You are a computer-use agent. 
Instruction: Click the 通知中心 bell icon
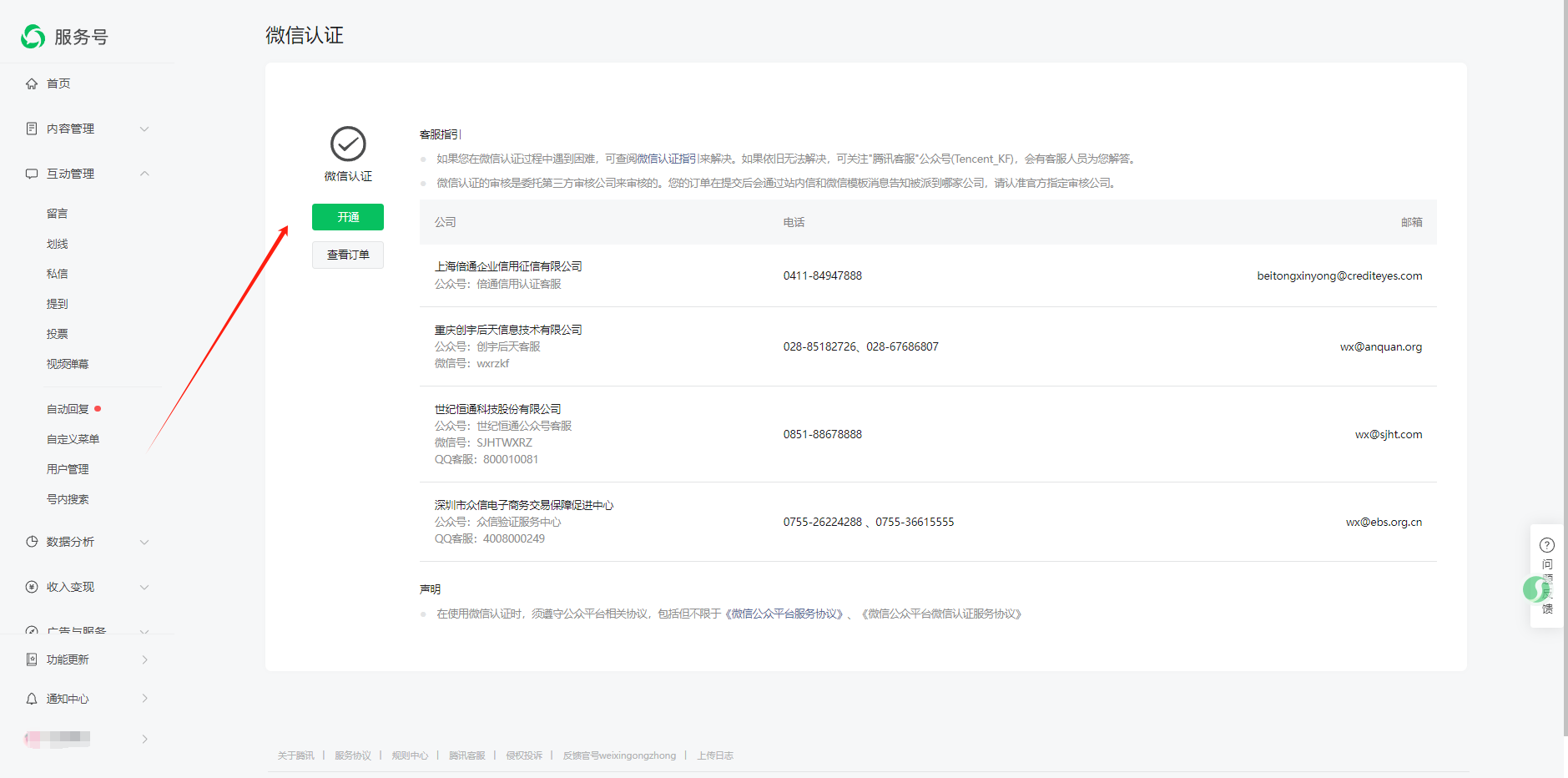point(32,699)
